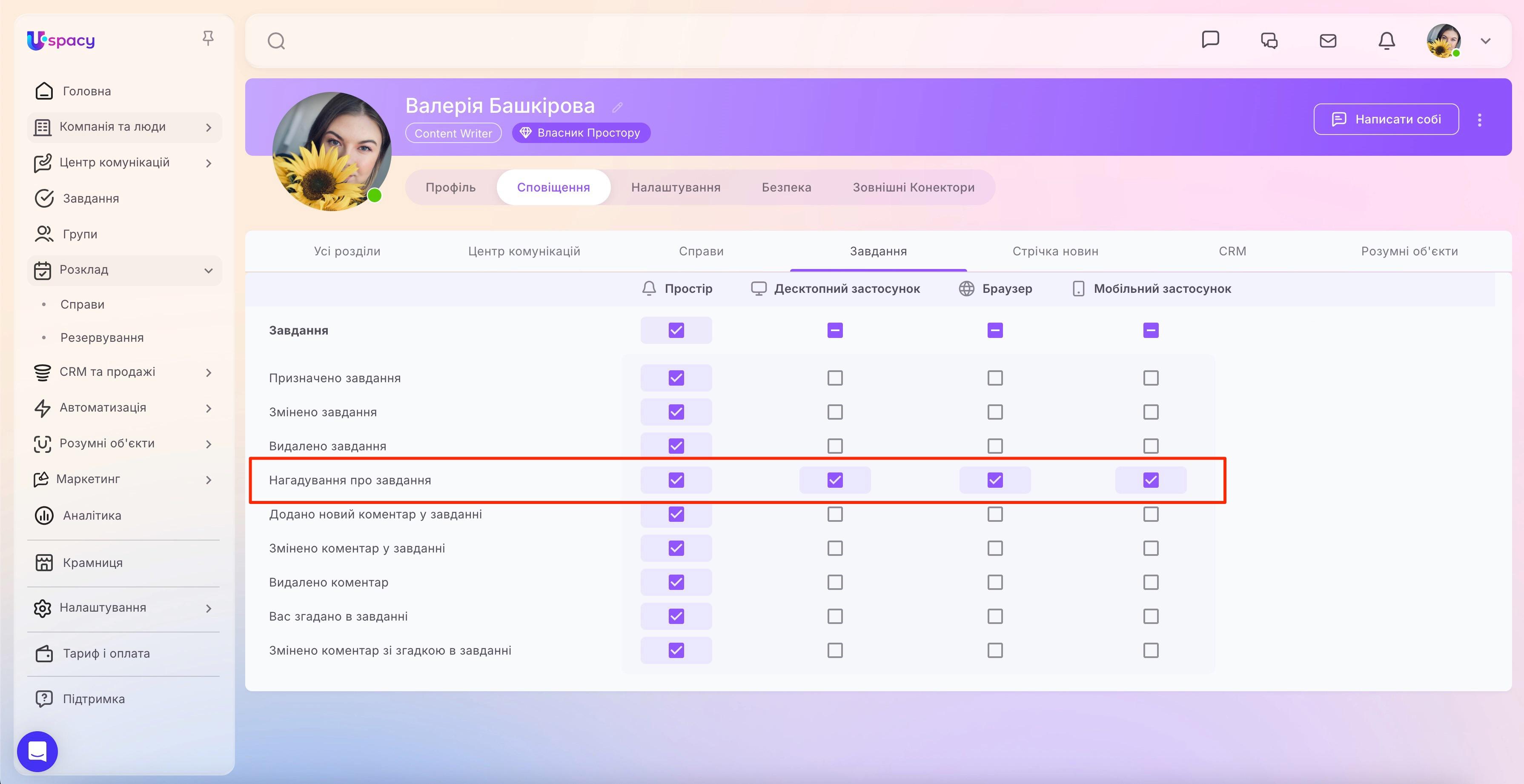Viewport: 1524px width, 784px height.
Task: Open the Intercom support chat launcher
Action: [37, 752]
